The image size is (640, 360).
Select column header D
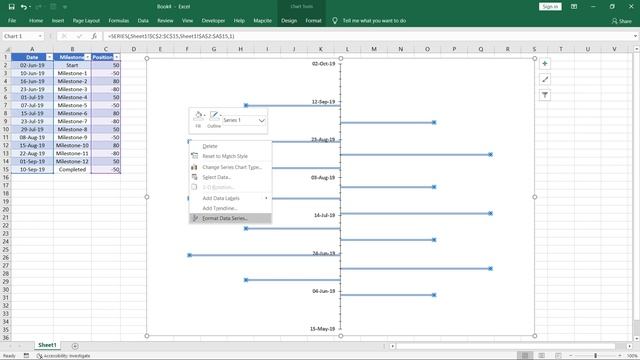click(x=133, y=49)
